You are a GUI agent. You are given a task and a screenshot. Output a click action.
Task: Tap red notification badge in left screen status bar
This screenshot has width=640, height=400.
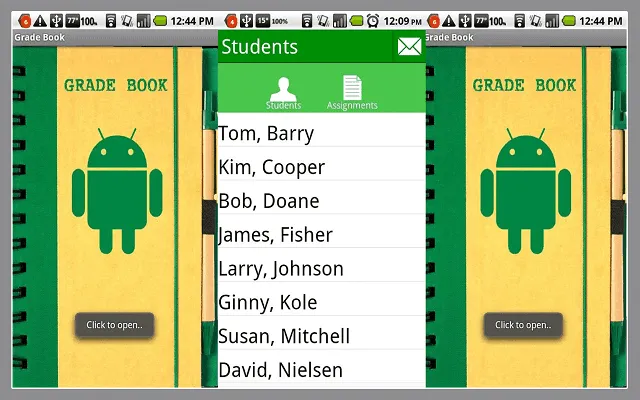[x=24, y=21]
